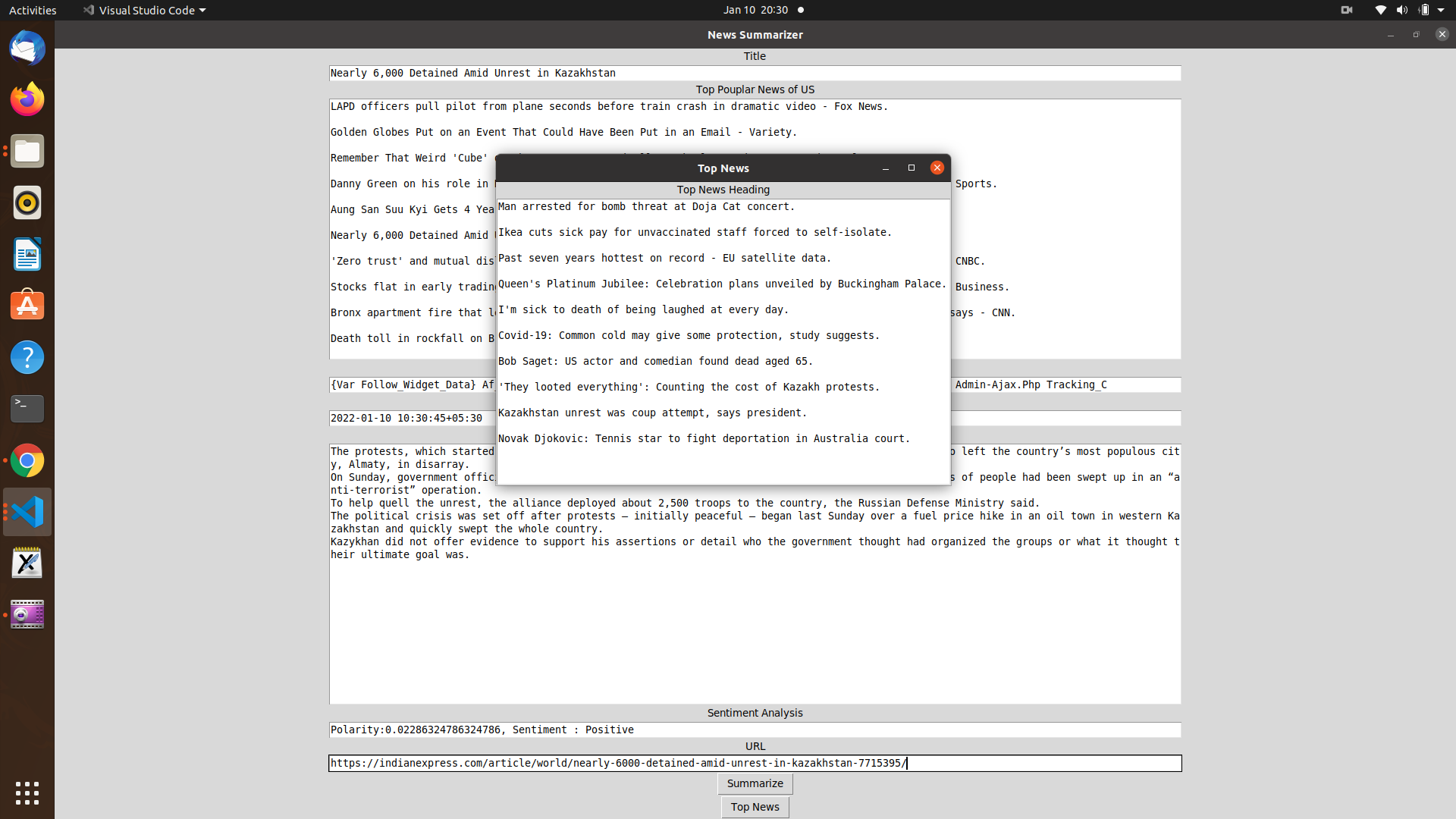Click the Summarize button
This screenshot has width=1456, height=819.
(755, 783)
